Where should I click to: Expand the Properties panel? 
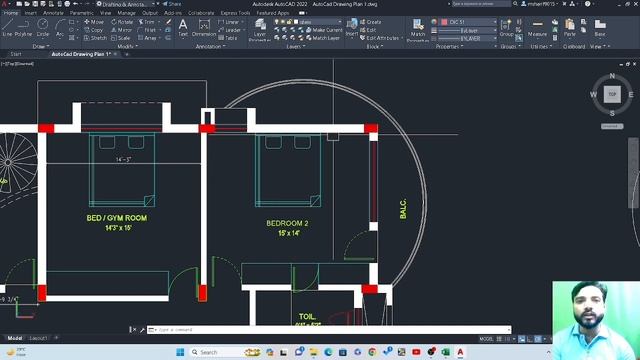point(449,47)
